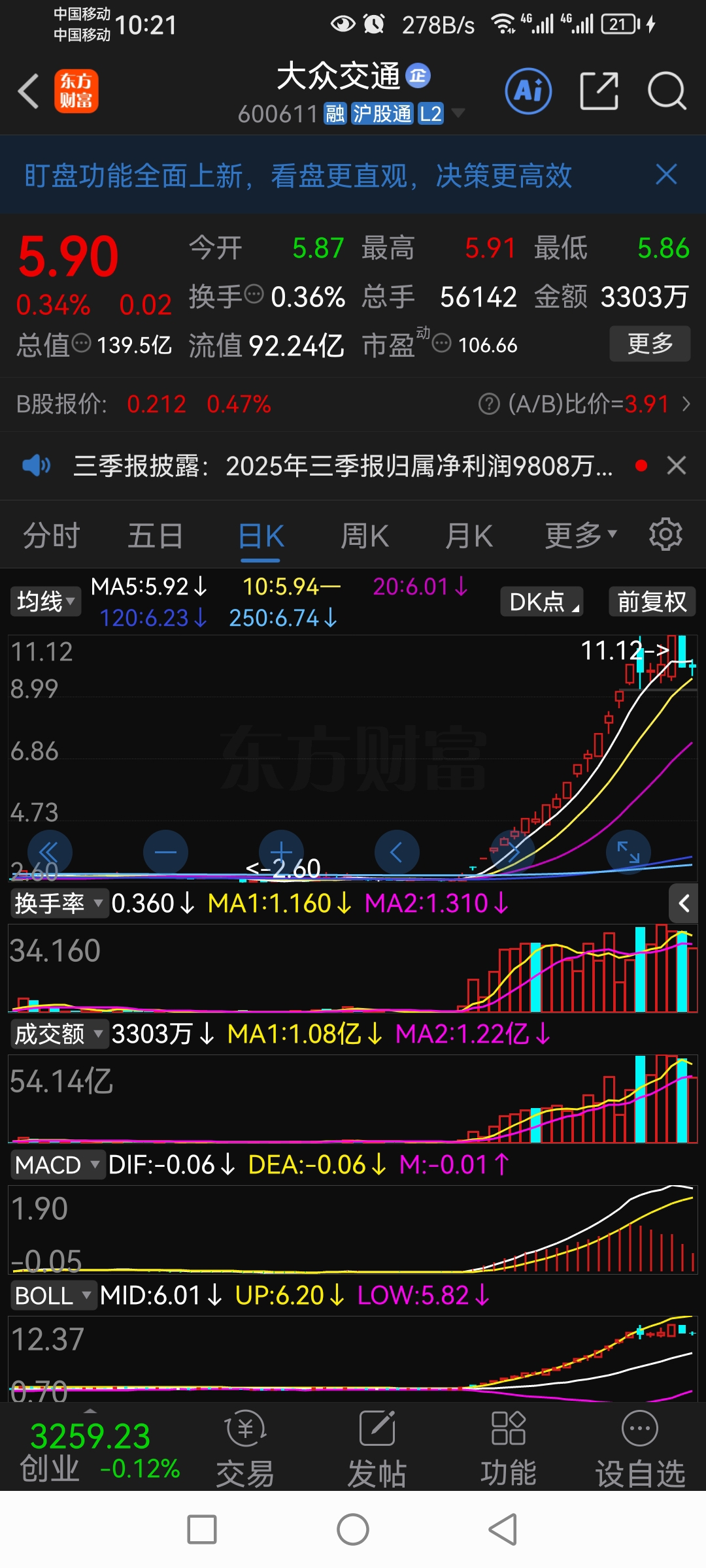Tap the 换手 info icon
The image size is (706, 1568).
(254, 294)
